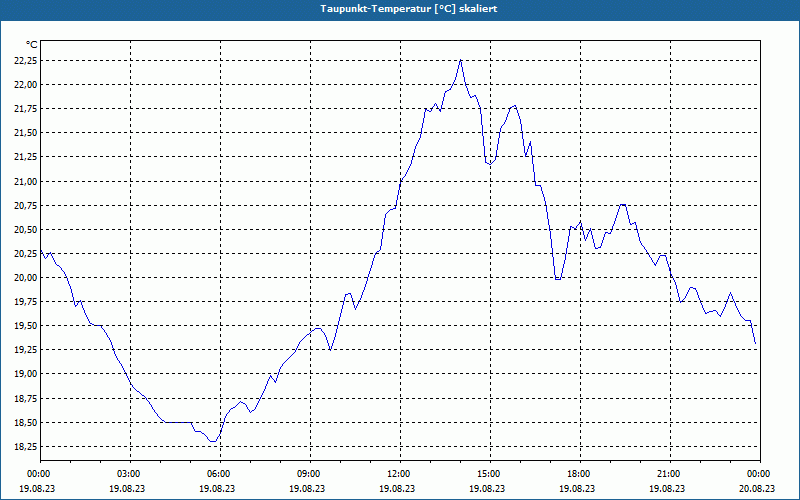Click the 19,00 y-axis value
This screenshot has height=500, width=800.
coord(25,374)
